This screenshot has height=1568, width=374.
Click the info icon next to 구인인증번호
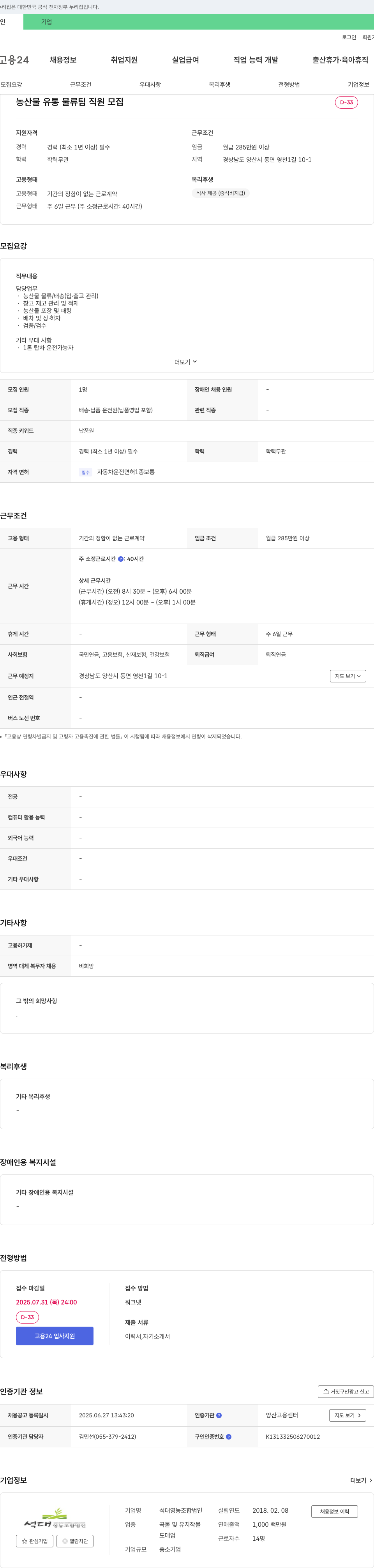(x=229, y=1437)
